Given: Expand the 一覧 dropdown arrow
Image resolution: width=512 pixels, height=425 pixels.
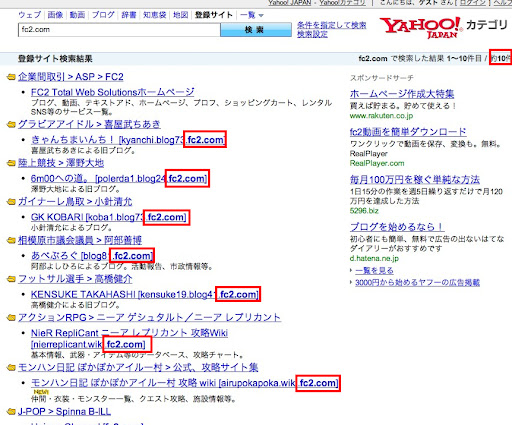Looking at the screenshot, I should point(261,16).
